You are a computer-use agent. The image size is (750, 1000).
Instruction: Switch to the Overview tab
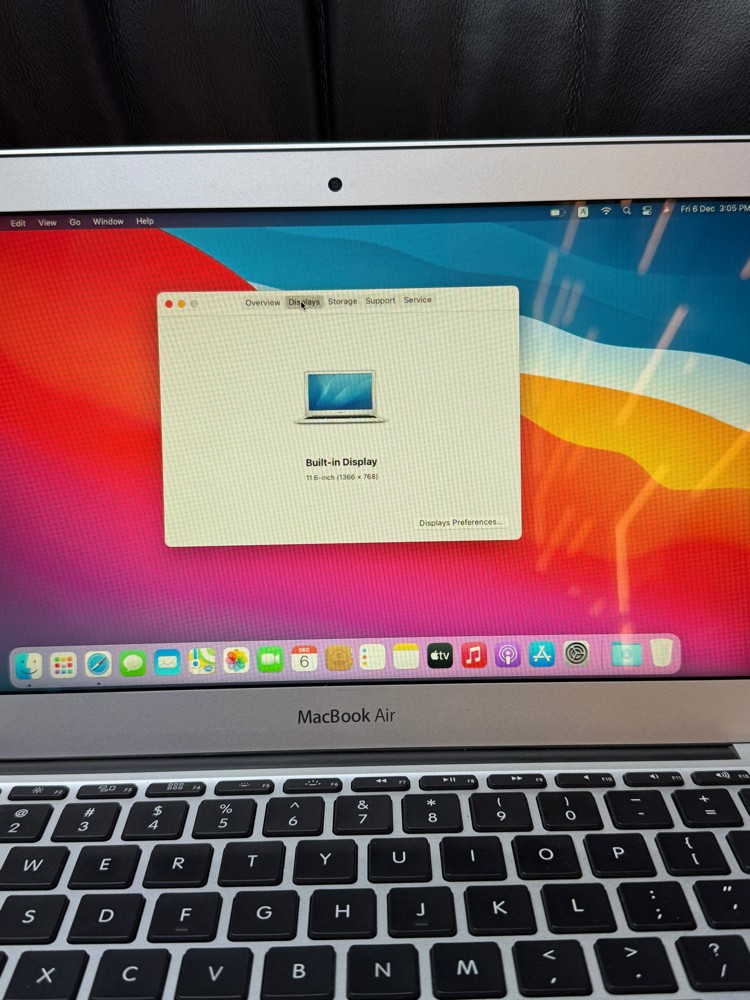[x=263, y=302]
